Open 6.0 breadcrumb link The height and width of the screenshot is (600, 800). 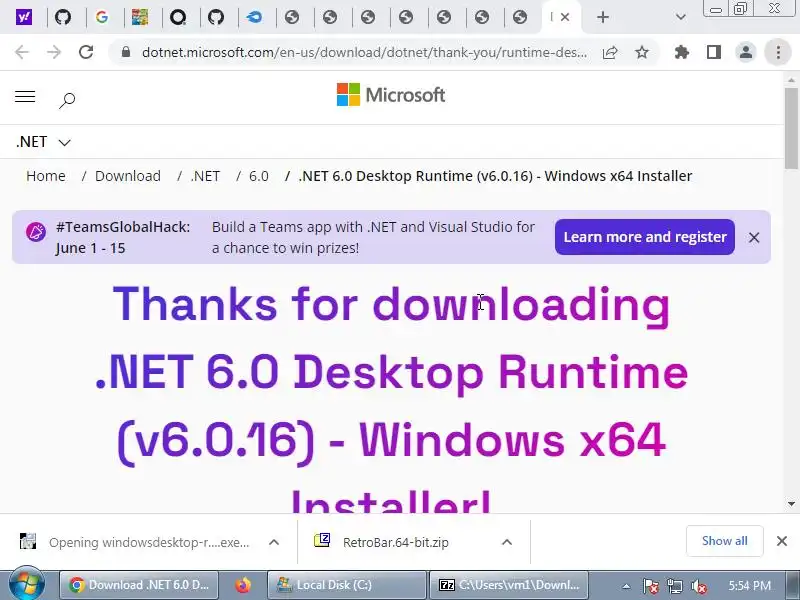[x=259, y=176]
